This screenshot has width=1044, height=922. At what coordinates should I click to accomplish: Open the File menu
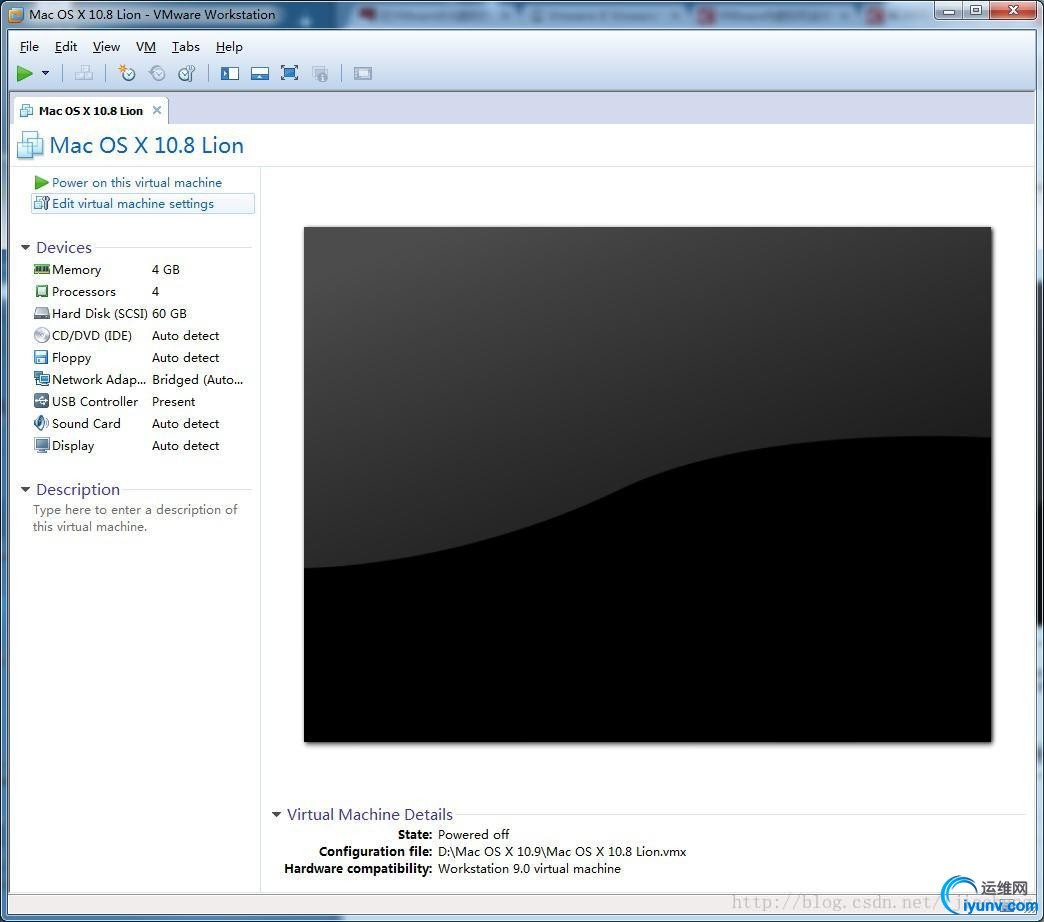tap(29, 47)
